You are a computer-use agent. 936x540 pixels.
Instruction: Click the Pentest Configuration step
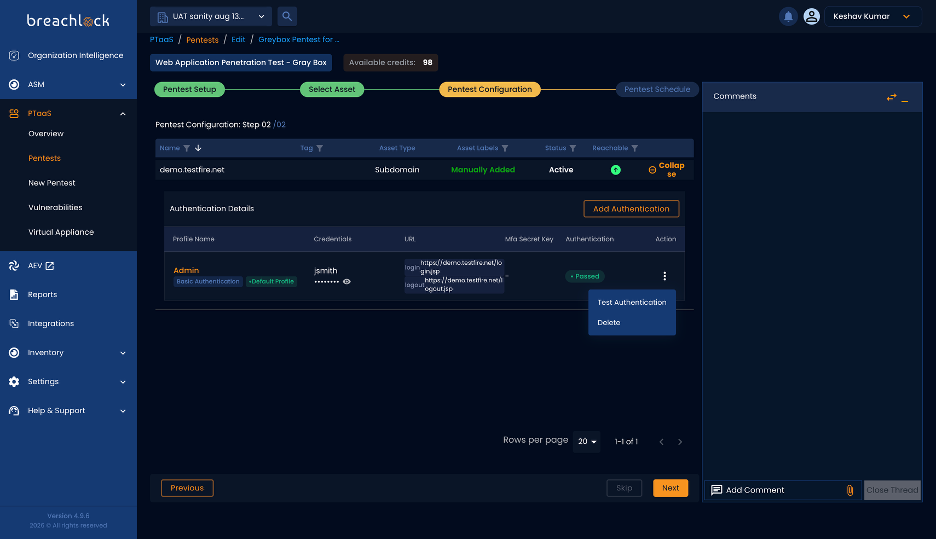489,90
